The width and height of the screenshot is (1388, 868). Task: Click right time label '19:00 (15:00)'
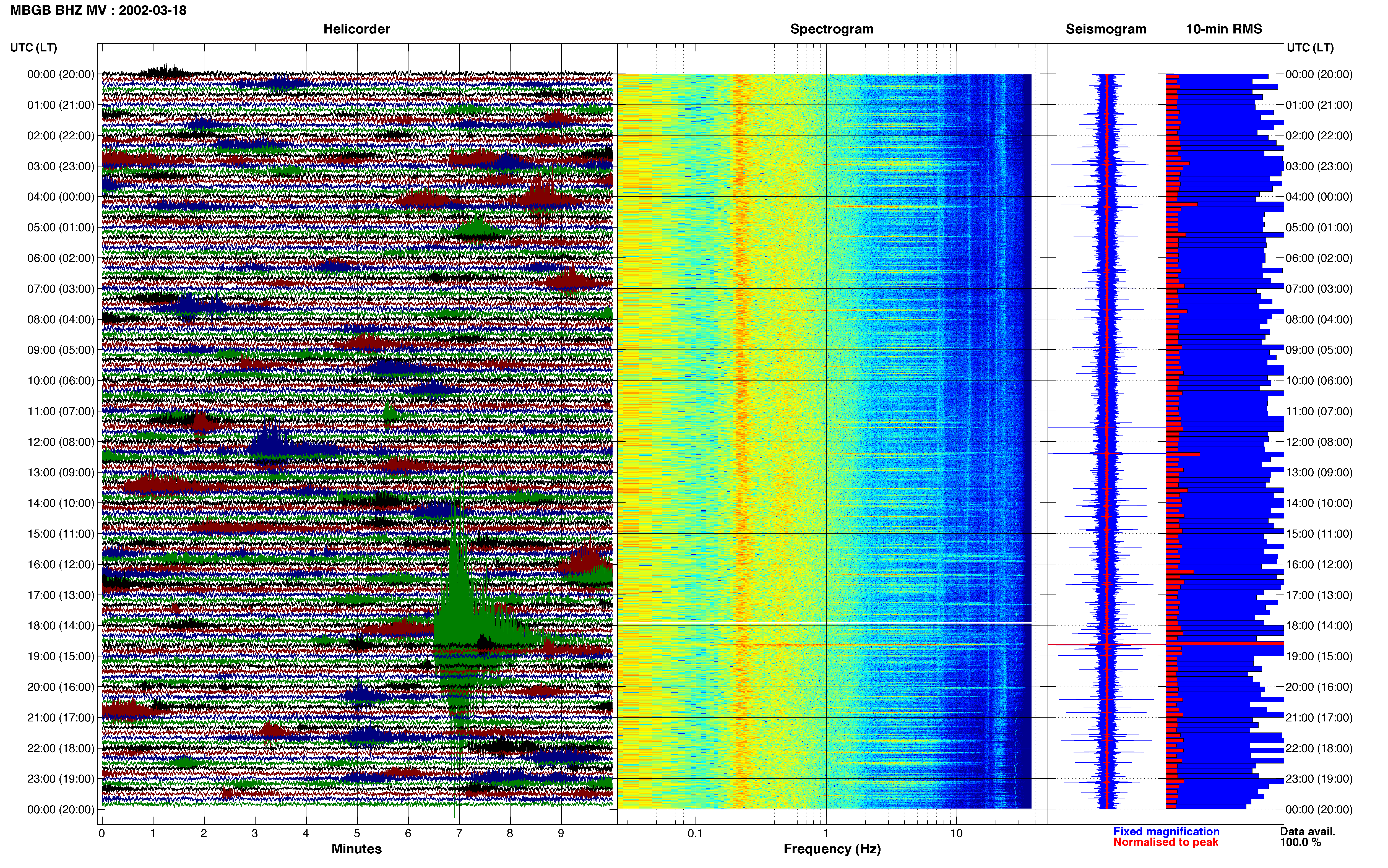1319,656
